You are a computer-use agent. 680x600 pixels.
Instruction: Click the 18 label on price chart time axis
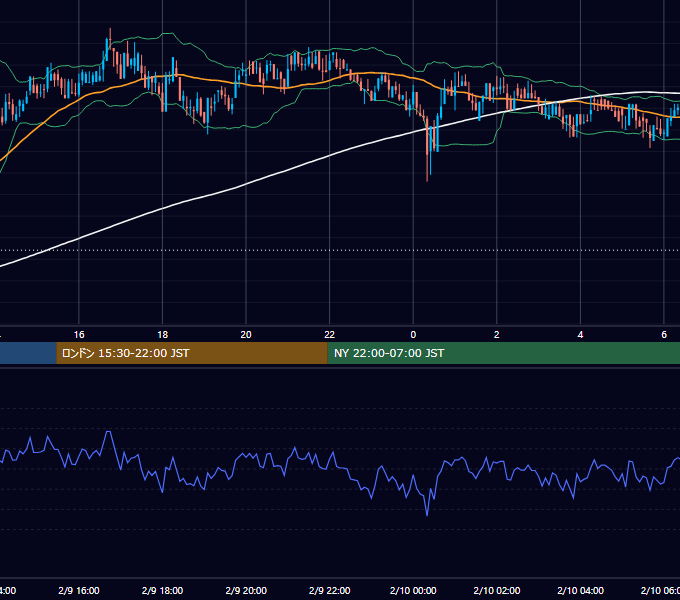163,335
